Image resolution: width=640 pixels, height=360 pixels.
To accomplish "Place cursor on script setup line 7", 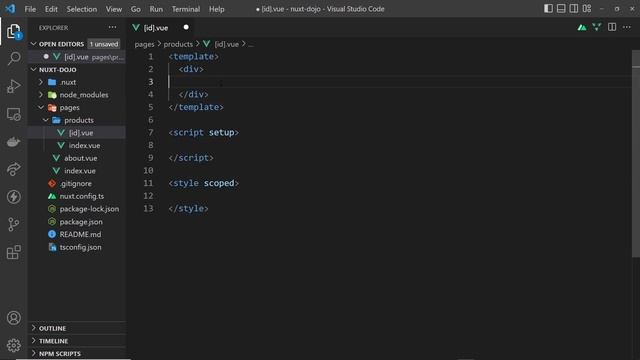I will pos(204,132).
